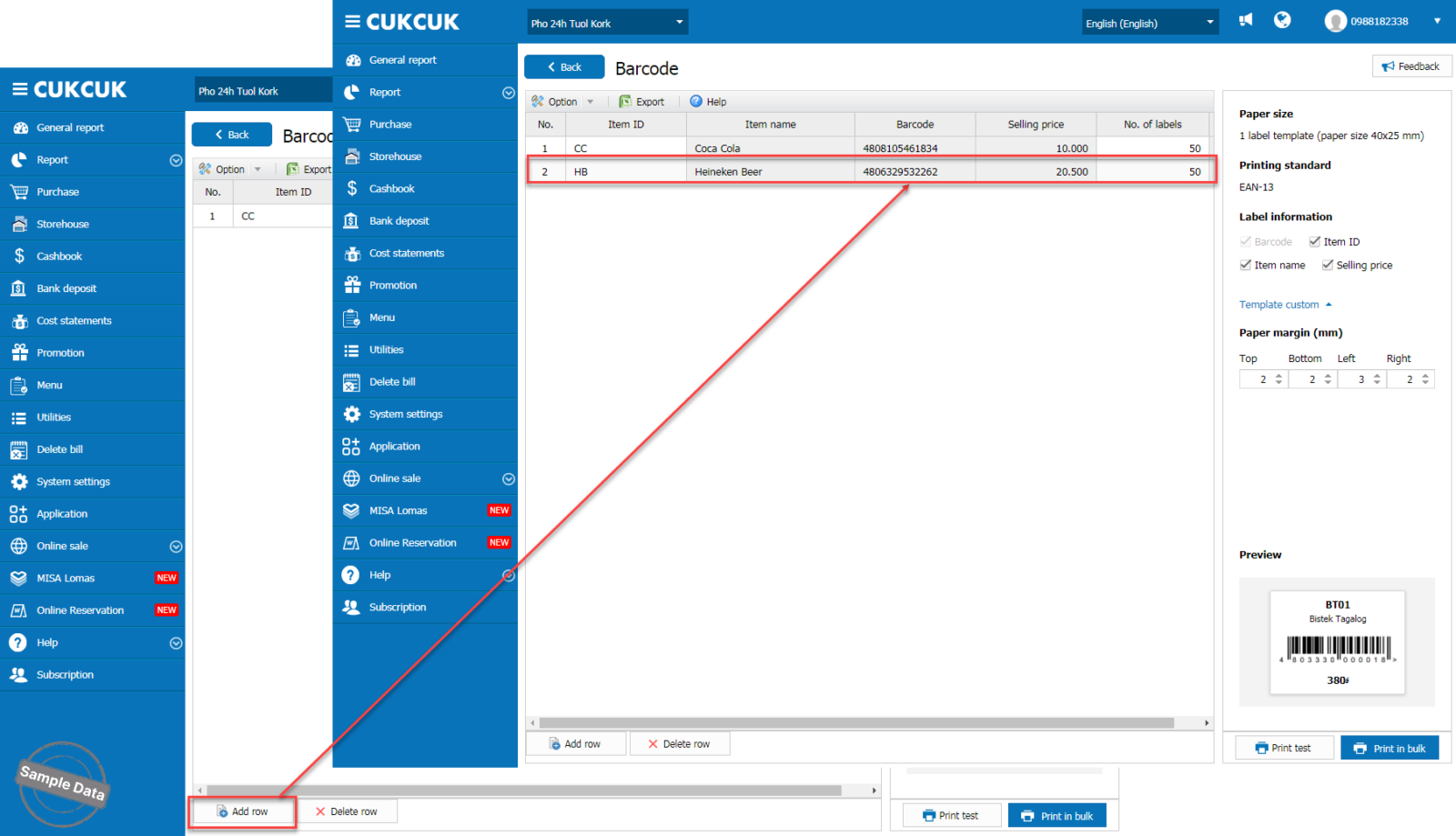Open the globe icon in top bar
This screenshot has width=1456, height=836.
click(x=1282, y=20)
